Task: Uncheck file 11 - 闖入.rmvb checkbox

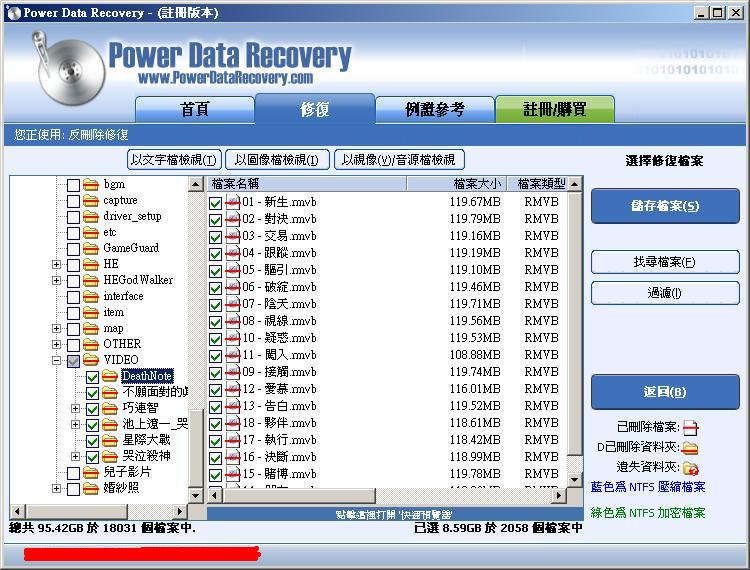Action: (215, 357)
